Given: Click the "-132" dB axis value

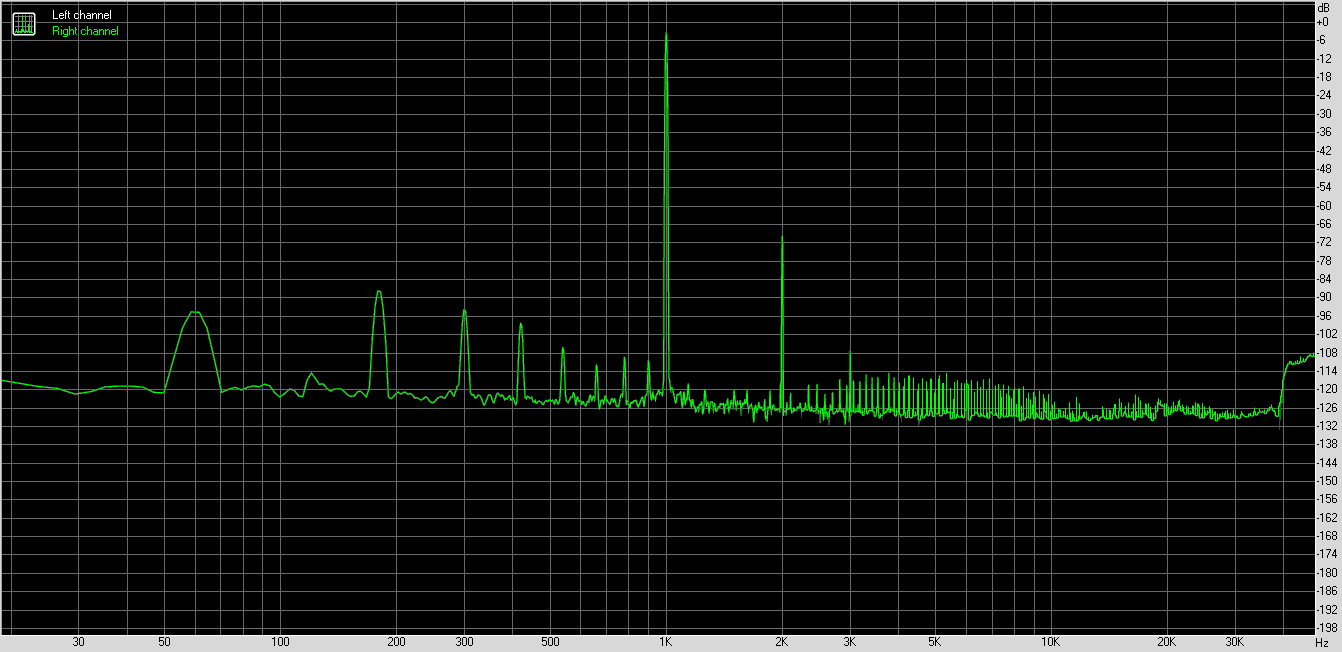Looking at the screenshot, I should click(x=1327, y=425).
